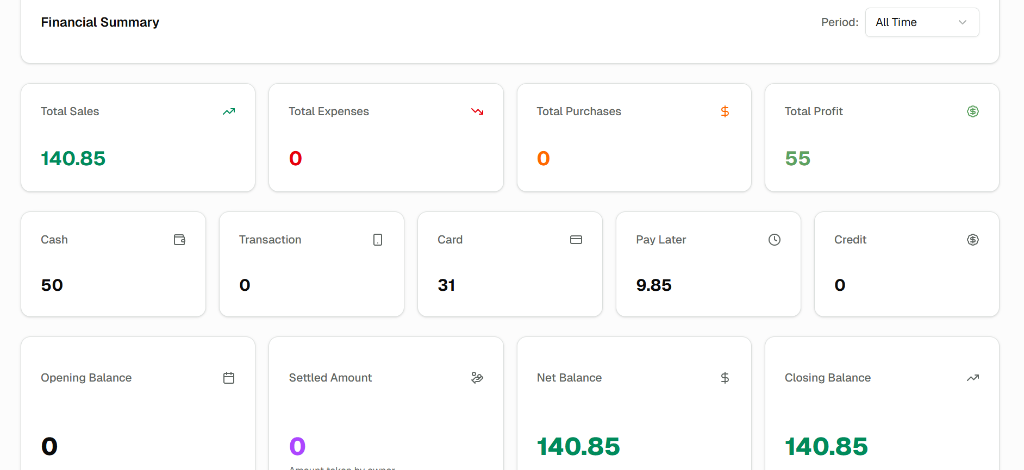Screen dimensions: 1024x470
Task: Select the Total Profit value 55
Action: point(797,159)
